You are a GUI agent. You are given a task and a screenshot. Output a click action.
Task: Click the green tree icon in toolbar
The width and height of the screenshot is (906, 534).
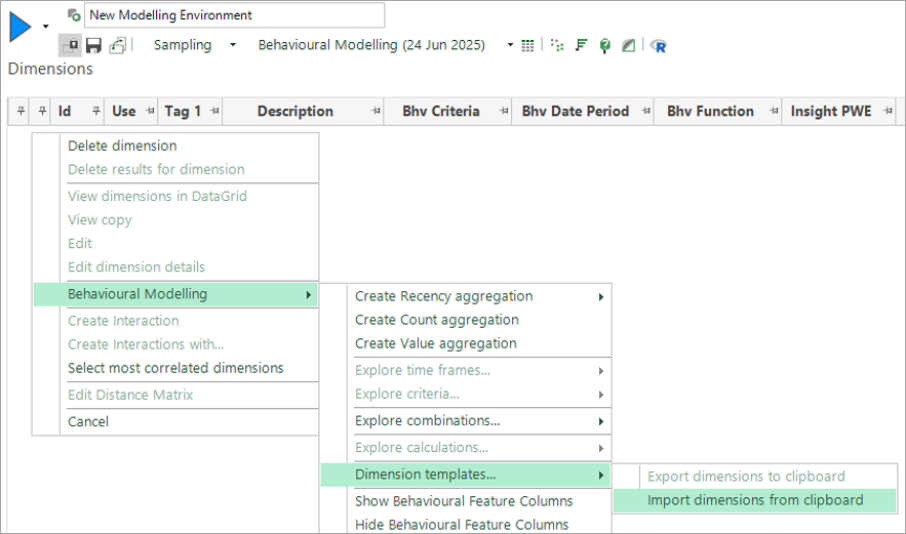pyautogui.click(x=605, y=45)
